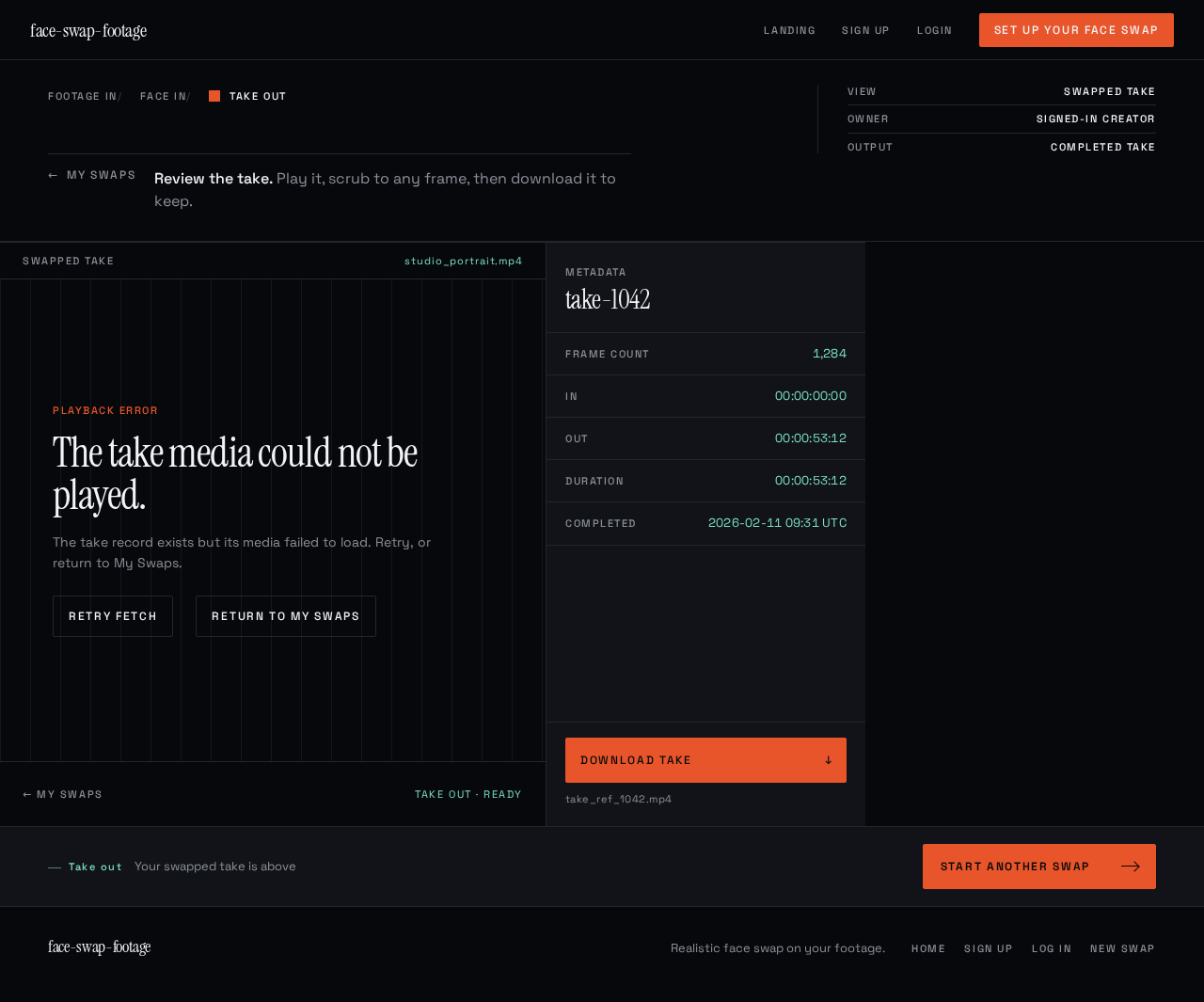Viewport: 1204px width, 1002px height.
Task: Open the Landing nav link
Action: point(789,31)
